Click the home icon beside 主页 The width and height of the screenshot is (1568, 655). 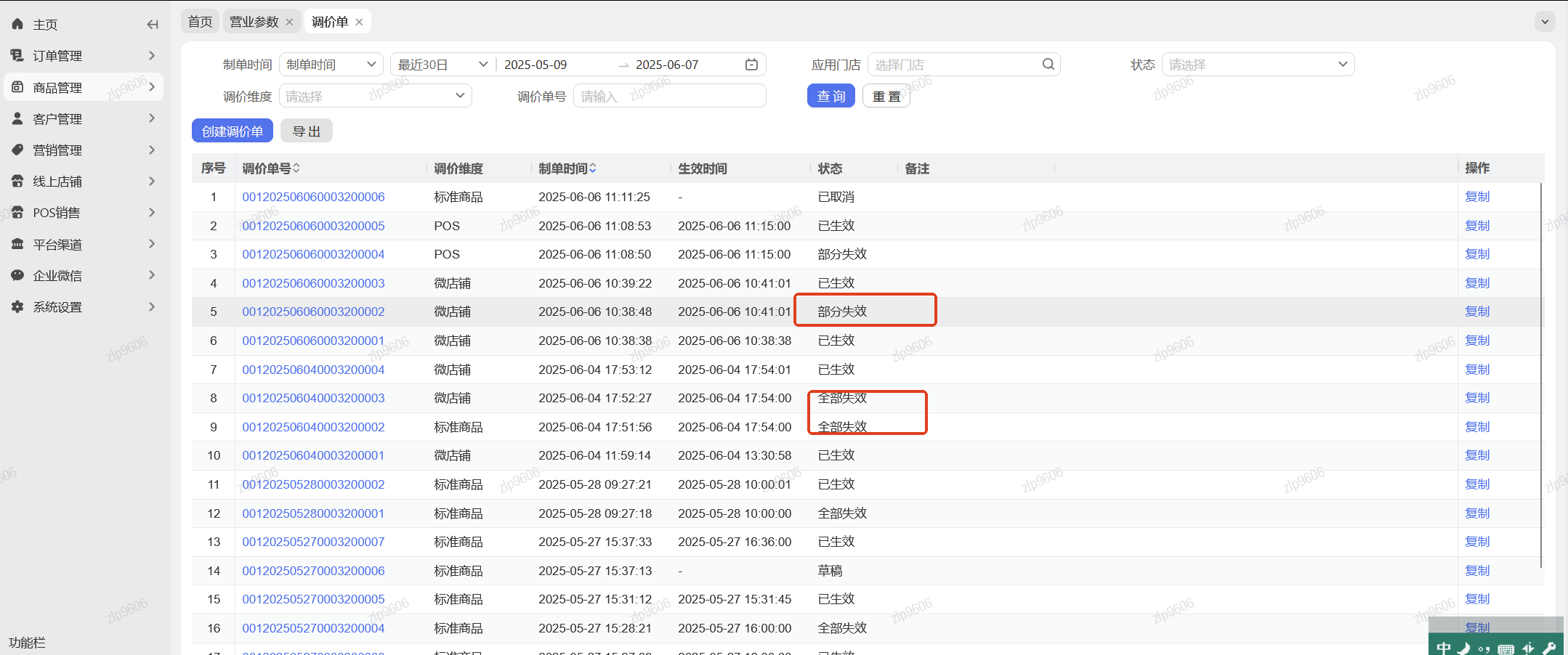pos(17,24)
